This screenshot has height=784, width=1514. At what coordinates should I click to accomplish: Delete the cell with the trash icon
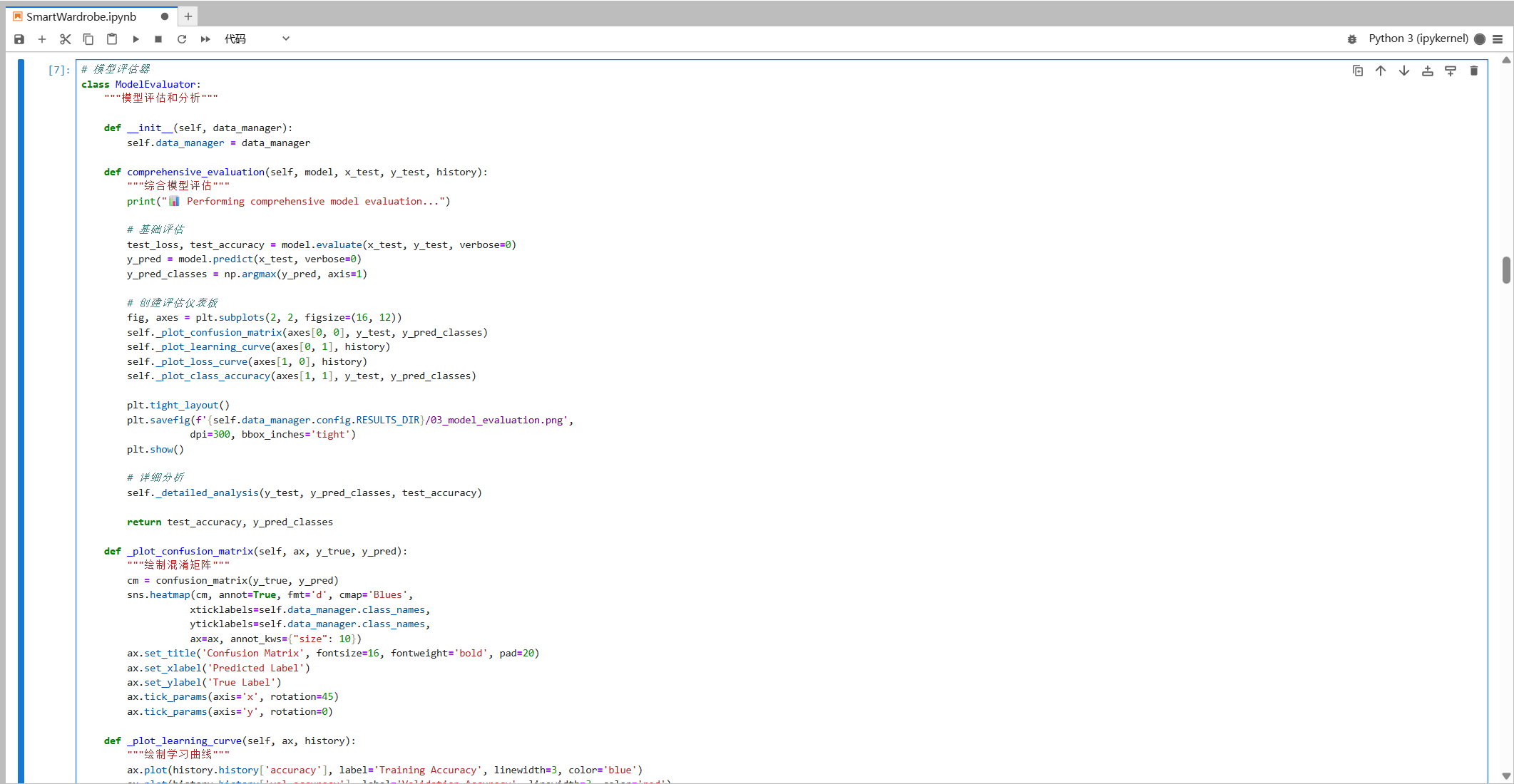point(1474,71)
